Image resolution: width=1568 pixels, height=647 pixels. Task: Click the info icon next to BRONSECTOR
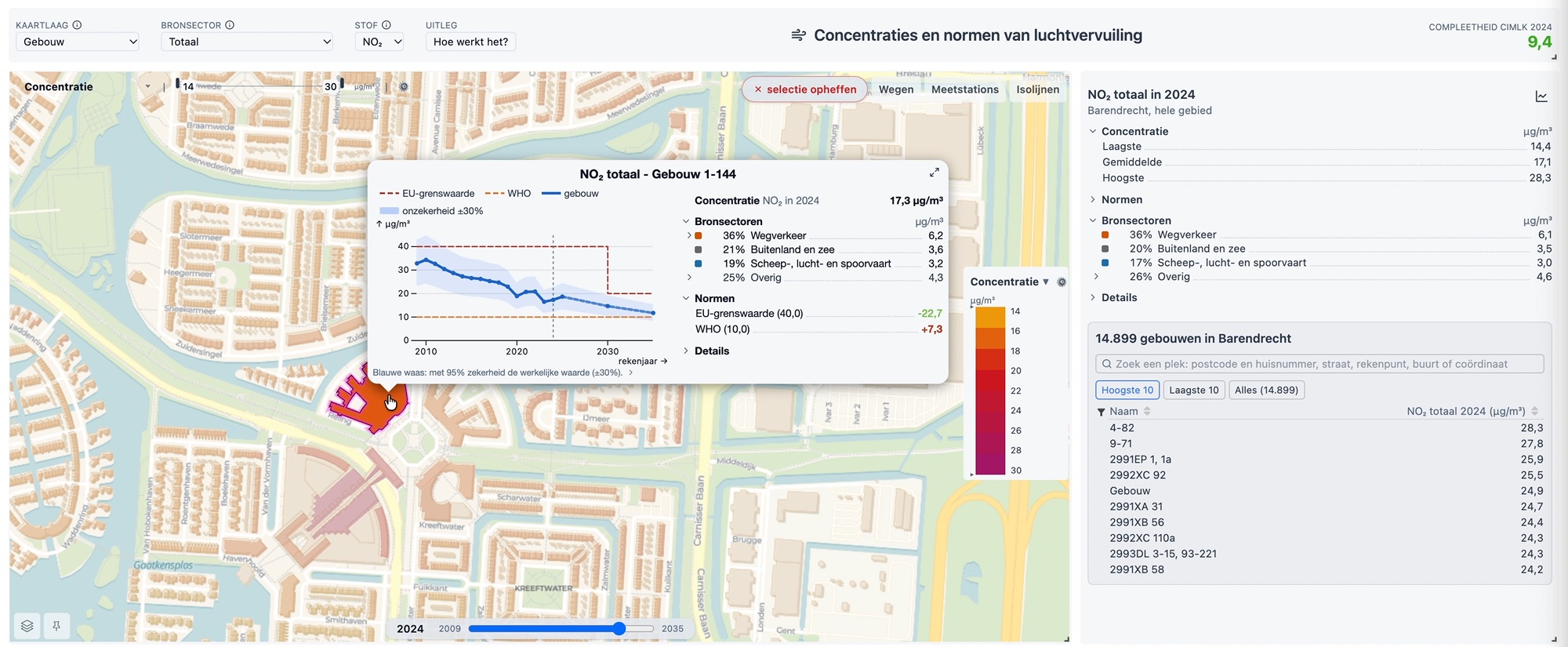coord(230,25)
